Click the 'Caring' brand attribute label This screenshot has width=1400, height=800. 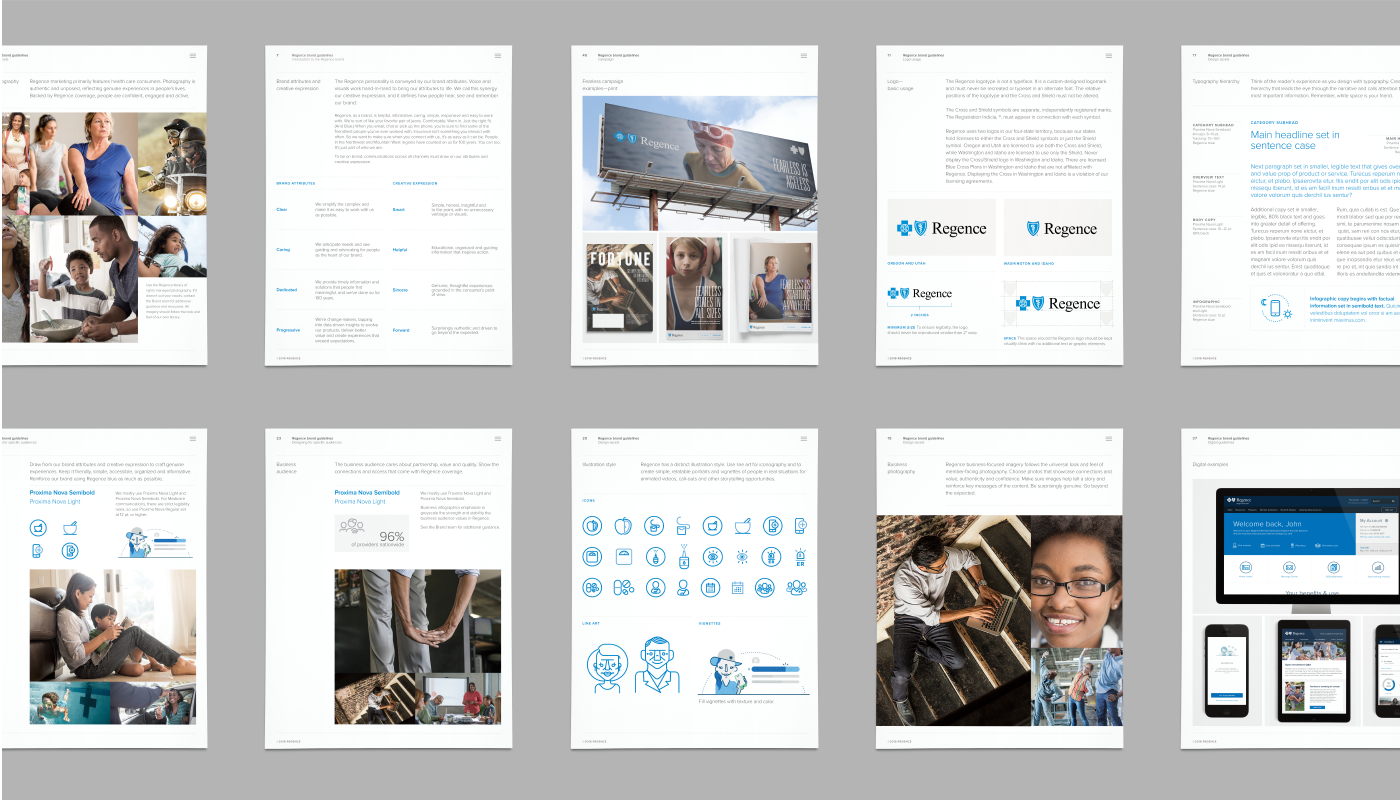tap(283, 249)
